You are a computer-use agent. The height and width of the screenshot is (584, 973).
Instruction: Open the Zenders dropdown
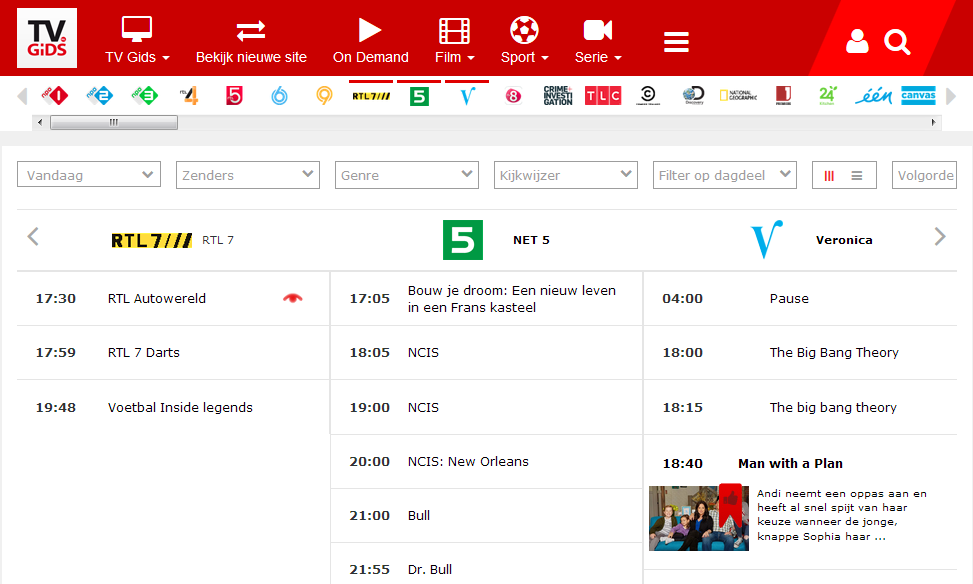(248, 175)
